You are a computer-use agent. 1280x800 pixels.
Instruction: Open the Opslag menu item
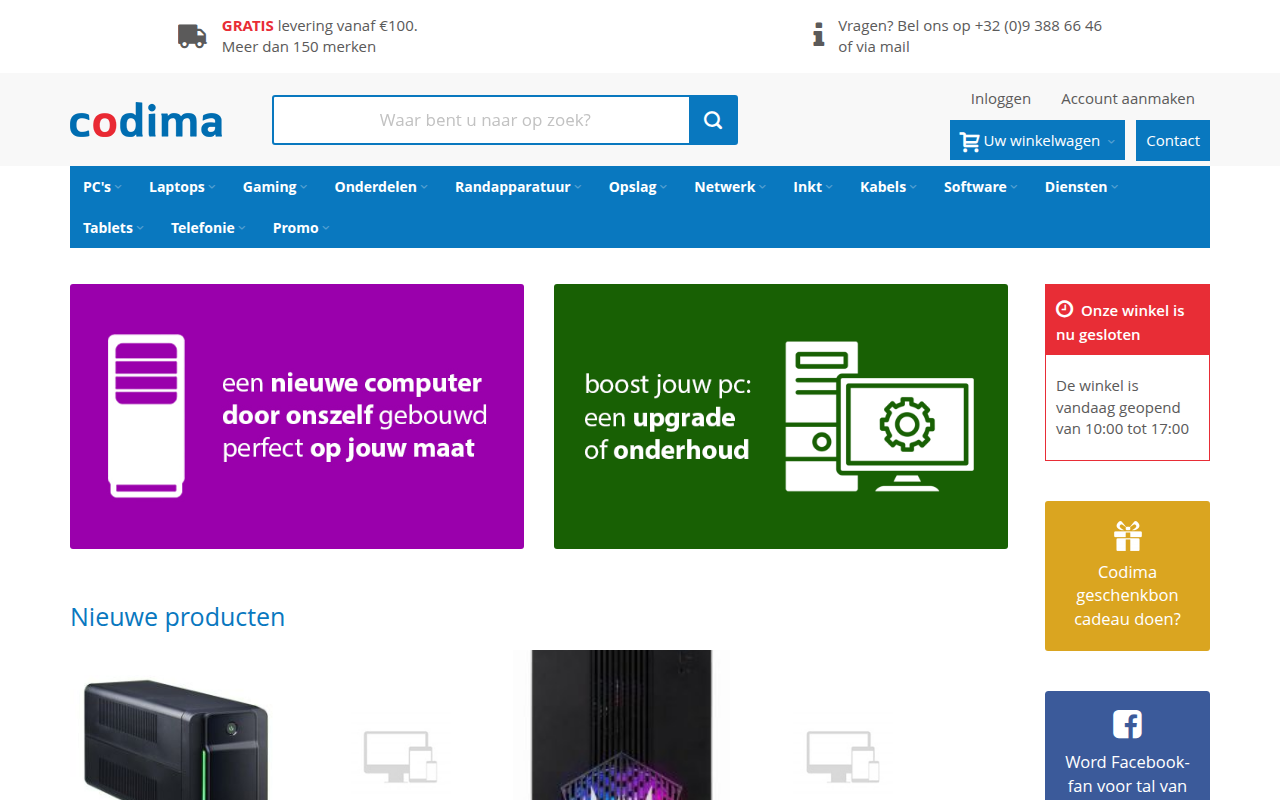(x=638, y=187)
